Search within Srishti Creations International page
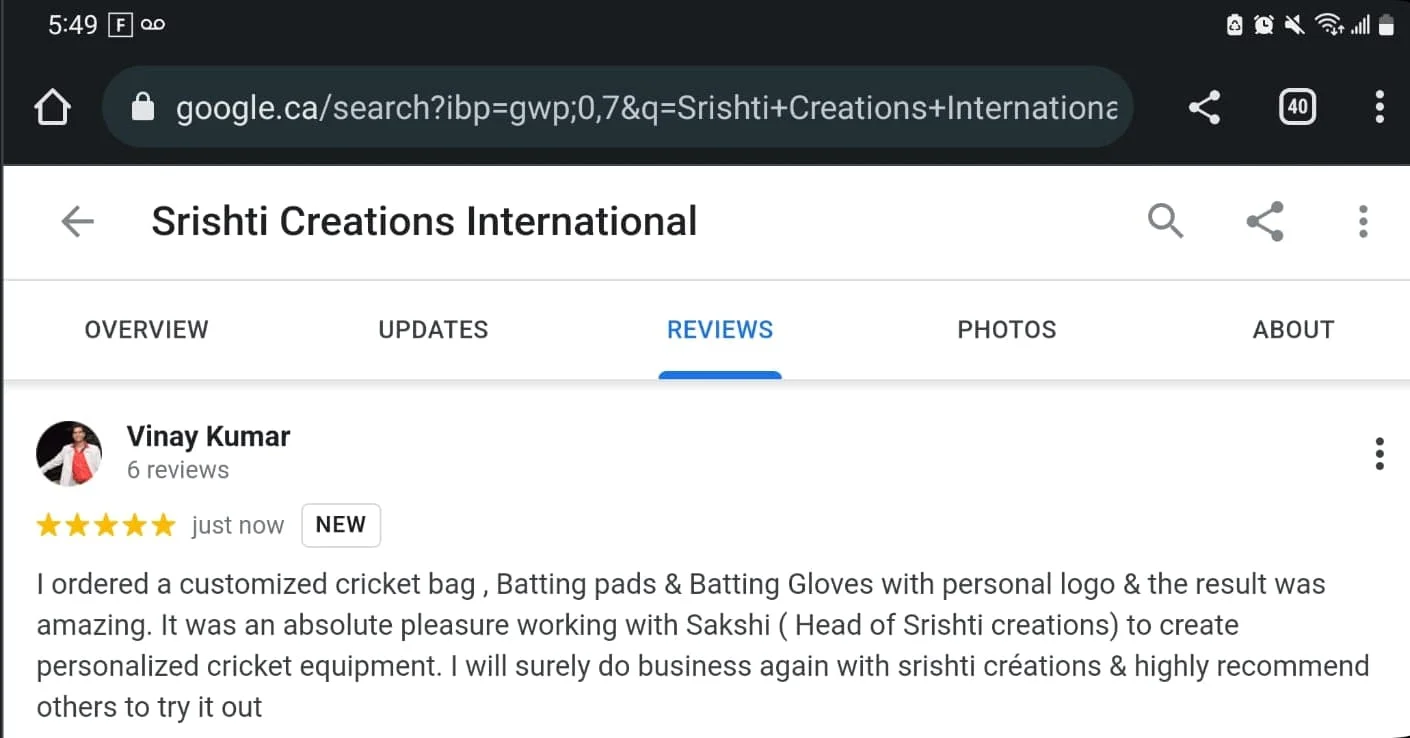 pos(1165,221)
